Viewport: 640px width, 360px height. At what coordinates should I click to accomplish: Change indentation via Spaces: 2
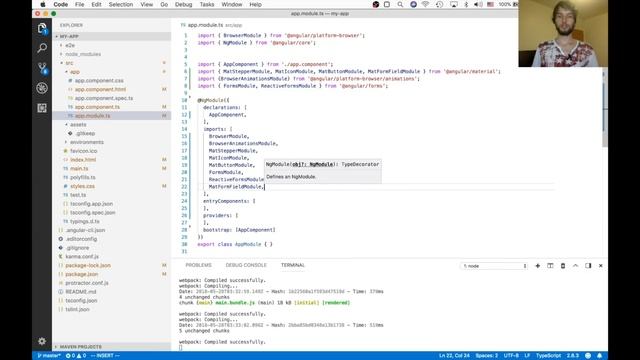tap(487, 356)
